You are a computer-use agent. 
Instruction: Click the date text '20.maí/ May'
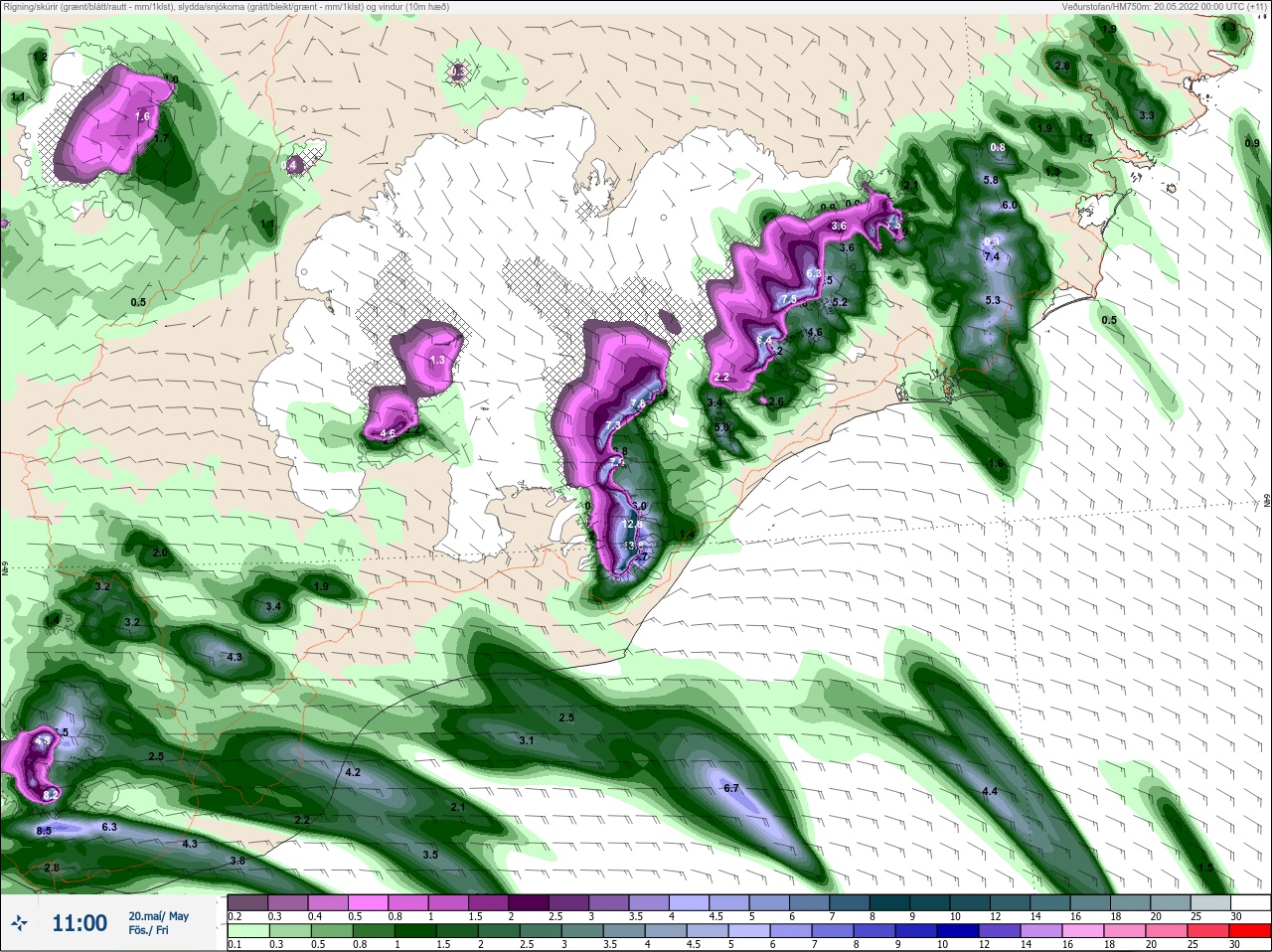point(158,916)
